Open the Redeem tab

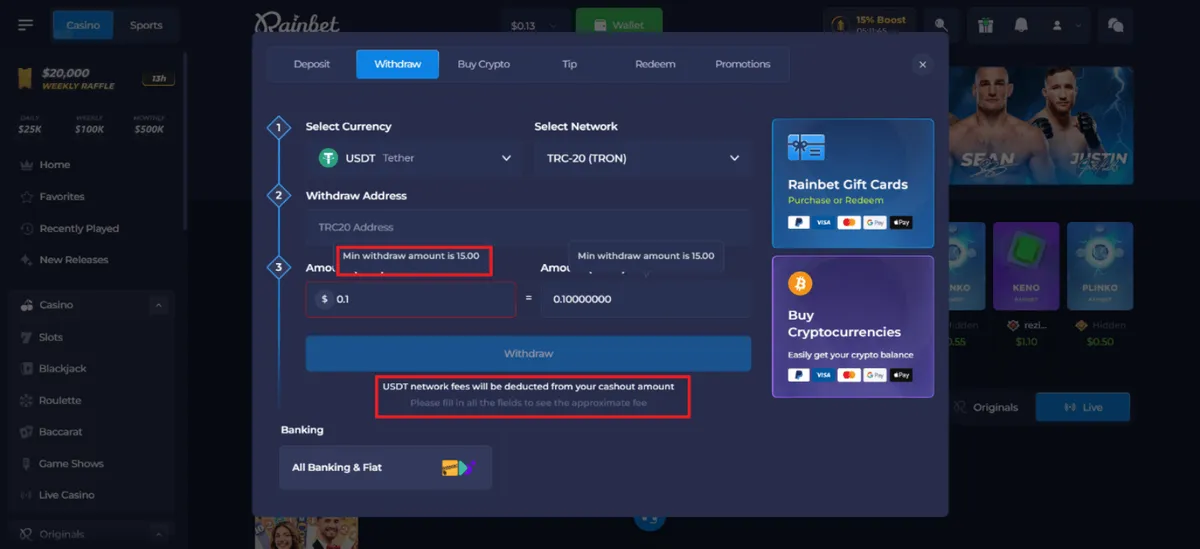pos(655,64)
